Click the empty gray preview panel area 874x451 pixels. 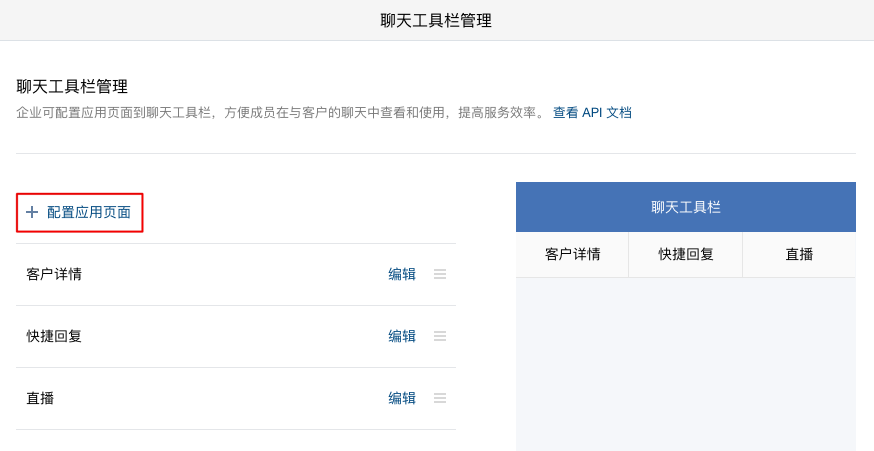(686, 364)
